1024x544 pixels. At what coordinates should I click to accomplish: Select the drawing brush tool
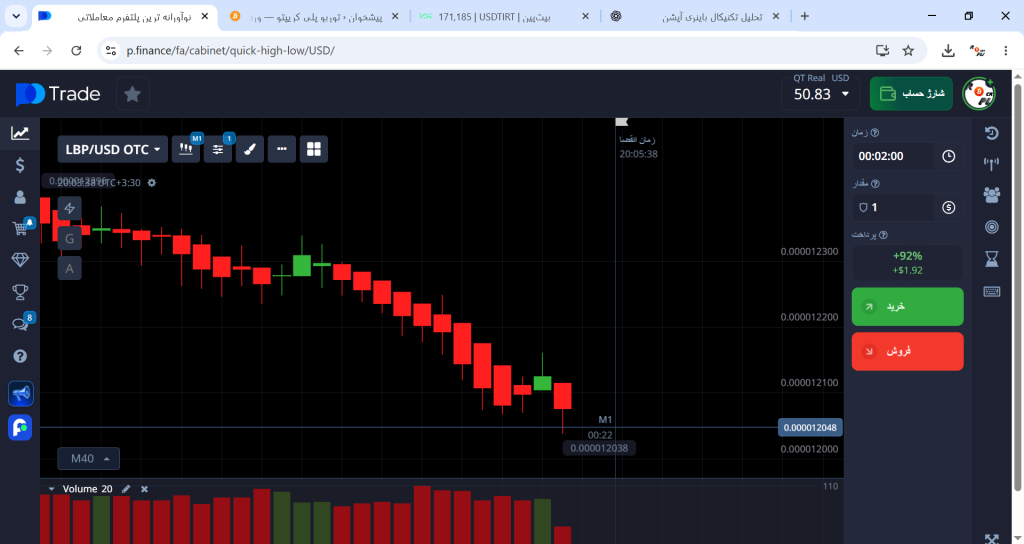click(x=249, y=150)
